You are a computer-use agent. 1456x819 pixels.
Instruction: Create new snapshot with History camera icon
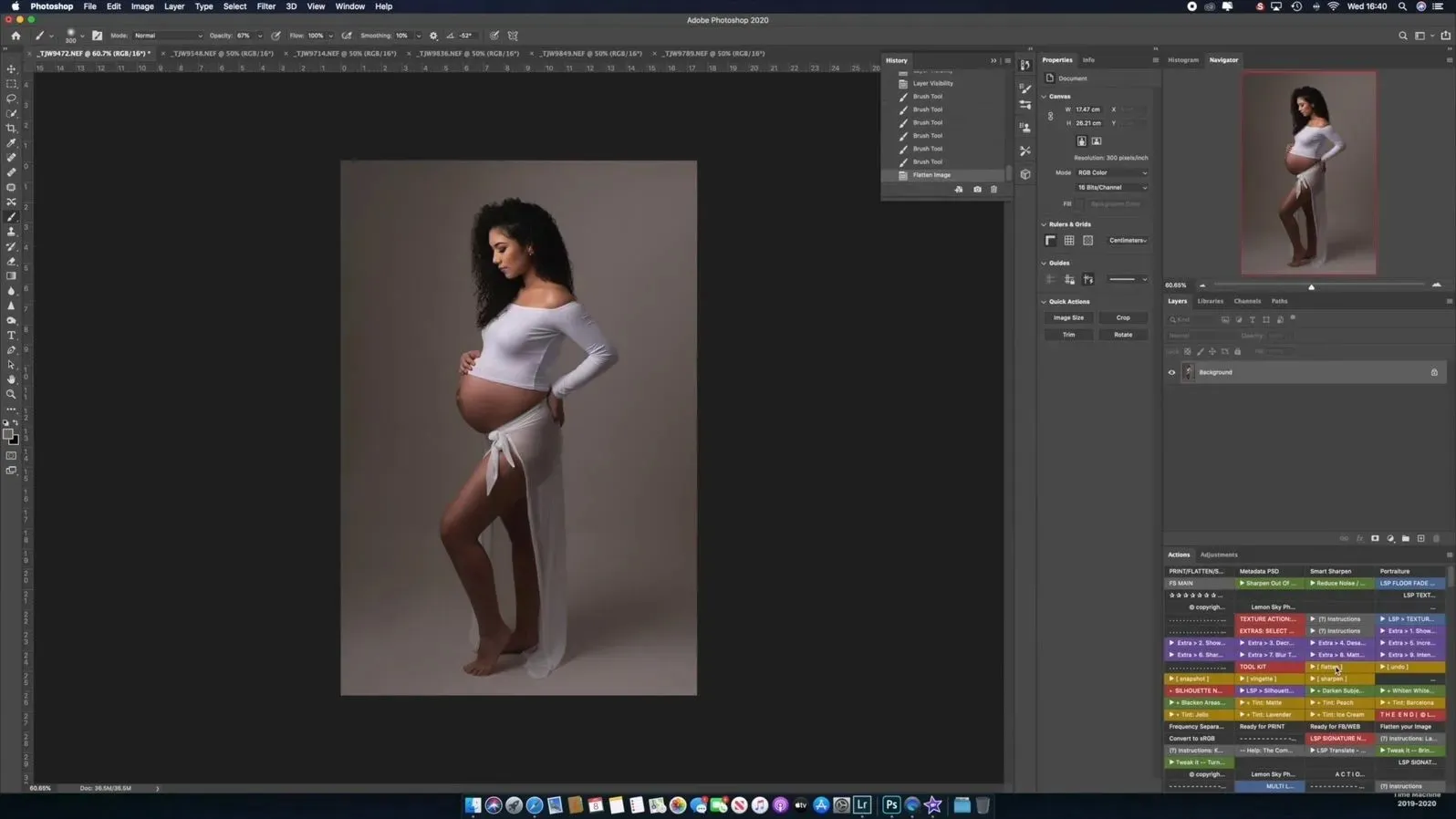coord(977,190)
